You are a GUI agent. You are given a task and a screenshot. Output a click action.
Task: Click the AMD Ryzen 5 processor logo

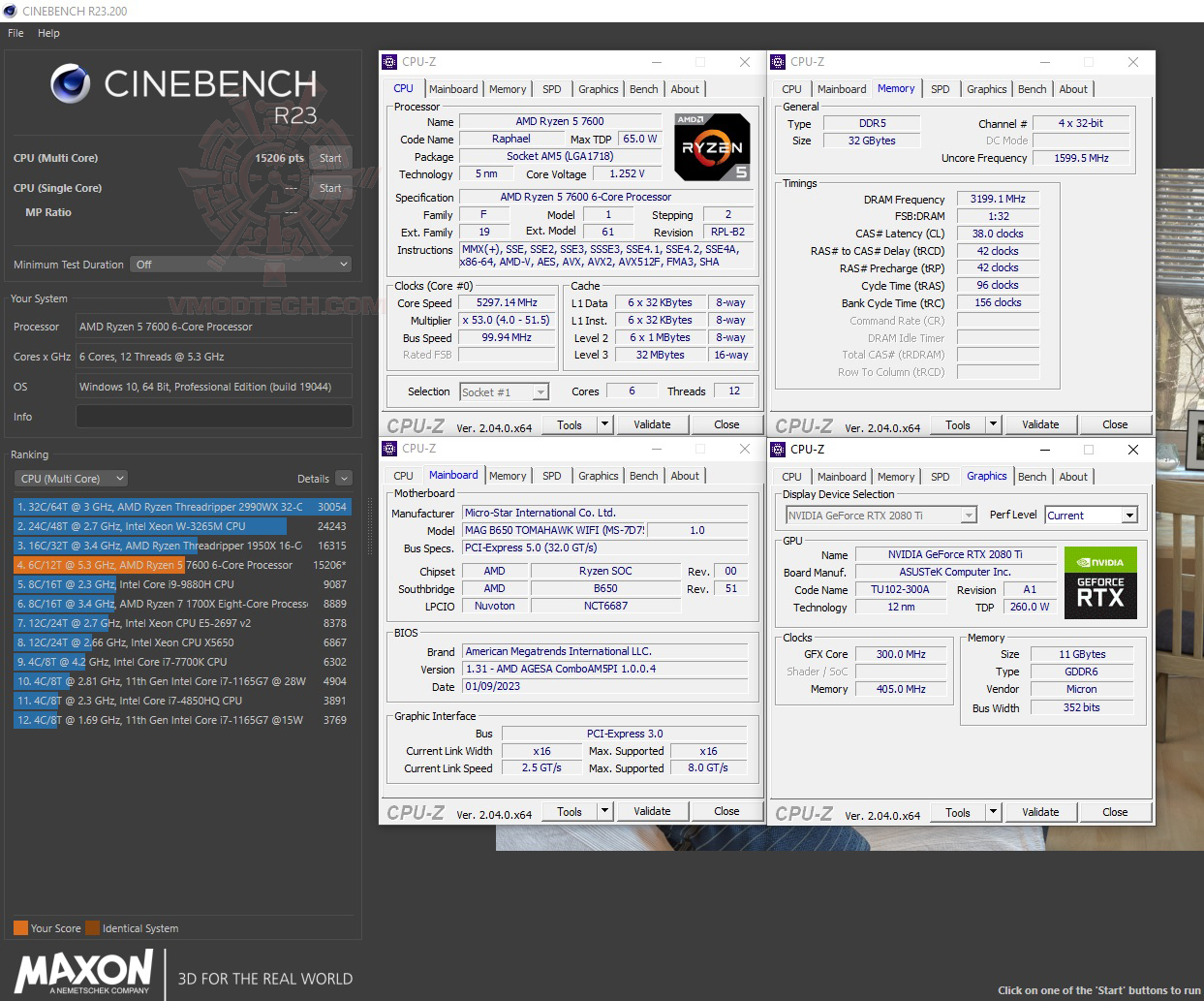pyautogui.click(x=712, y=146)
